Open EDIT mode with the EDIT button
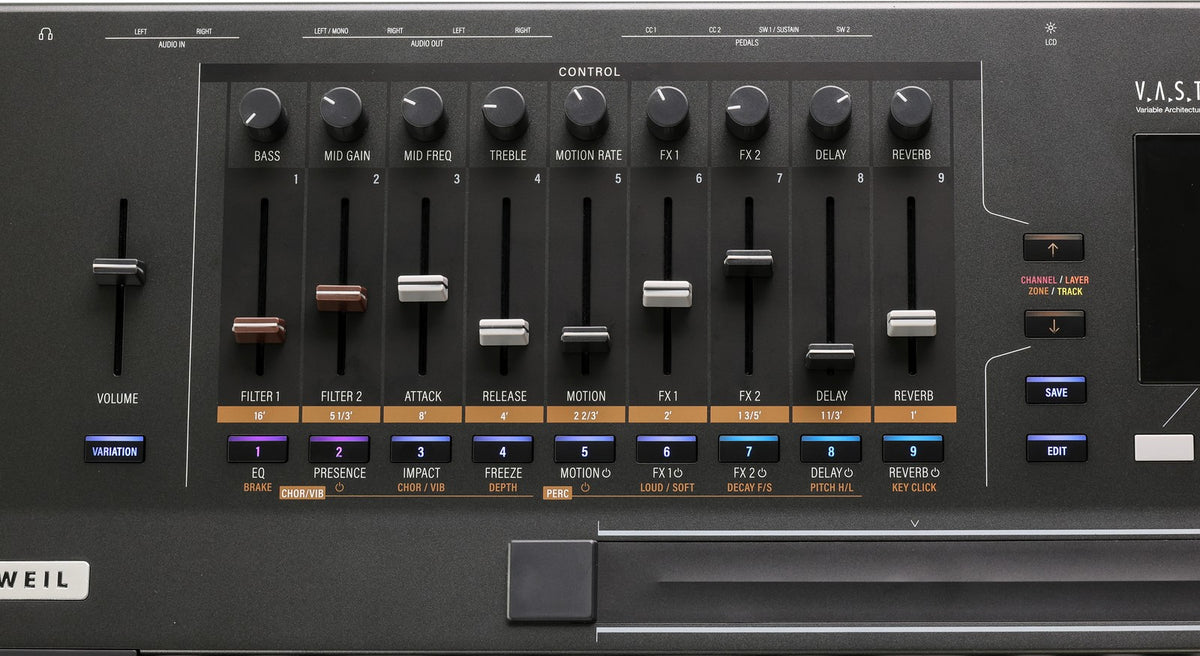The height and width of the screenshot is (656, 1200). tap(1056, 448)
